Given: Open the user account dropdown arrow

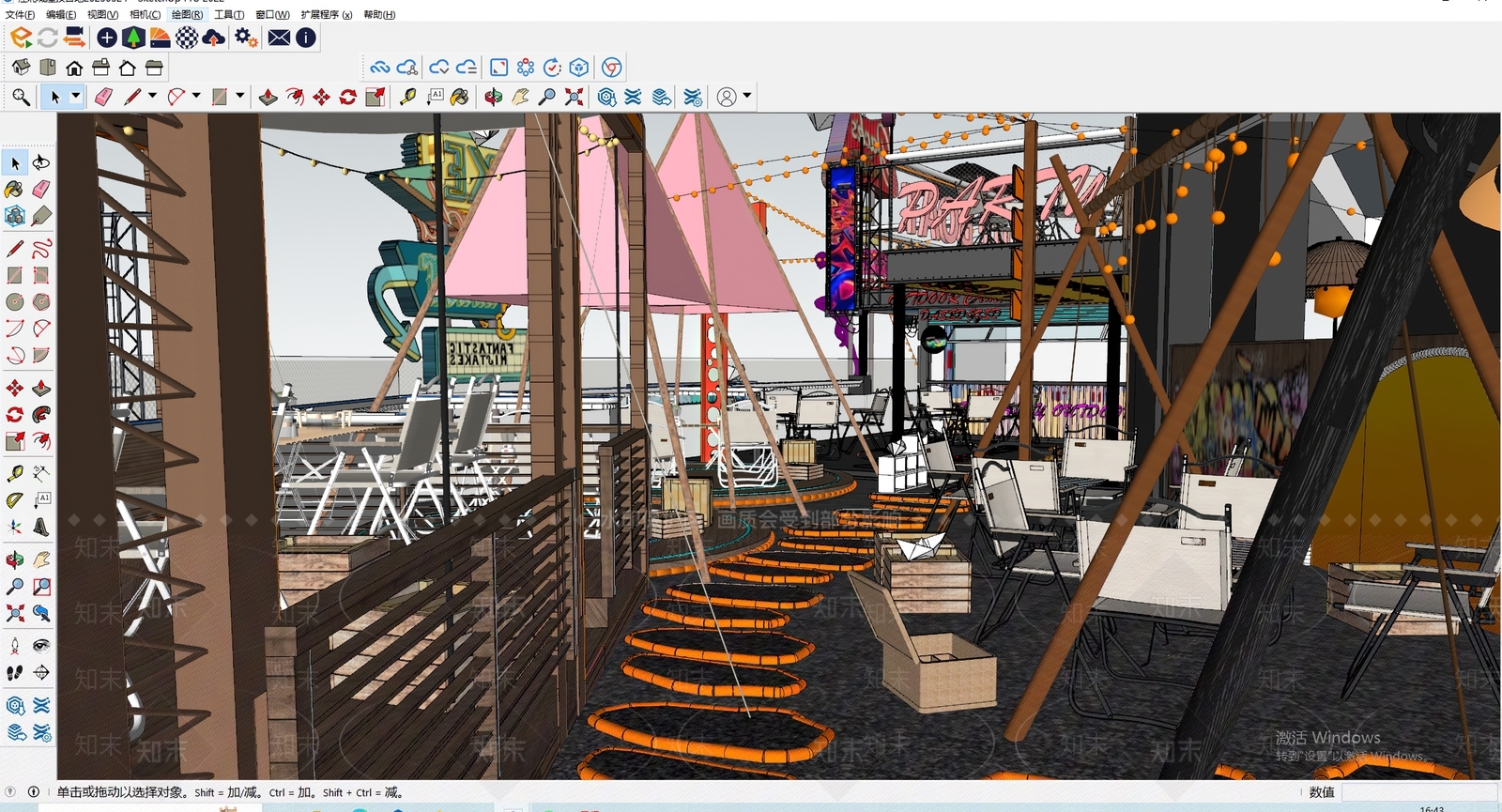Looking at the screenshot, I should click(x=747, y=96).
